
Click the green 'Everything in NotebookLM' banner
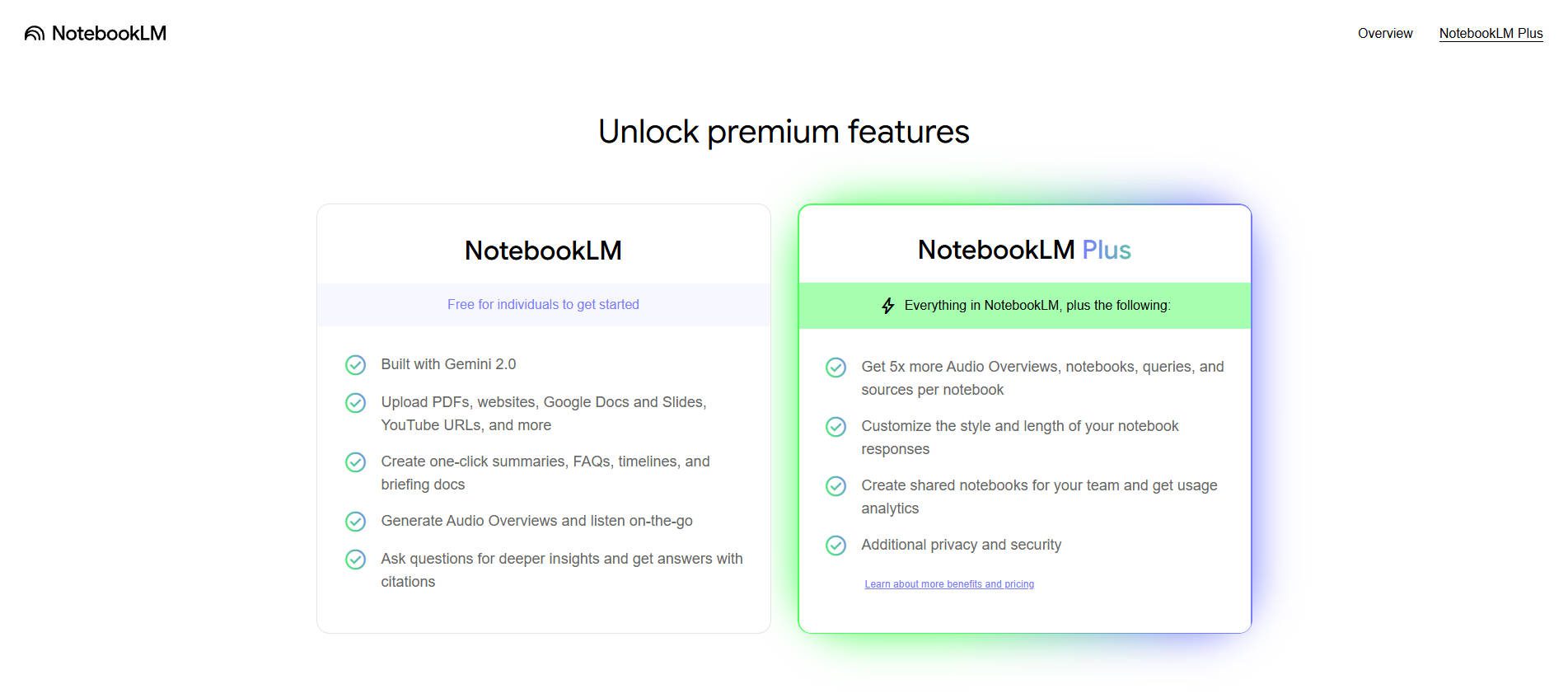(x=1026, y=305)
